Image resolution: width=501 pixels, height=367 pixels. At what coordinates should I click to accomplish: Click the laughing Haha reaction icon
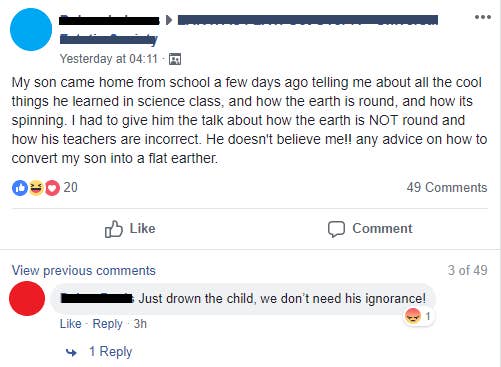36,188
